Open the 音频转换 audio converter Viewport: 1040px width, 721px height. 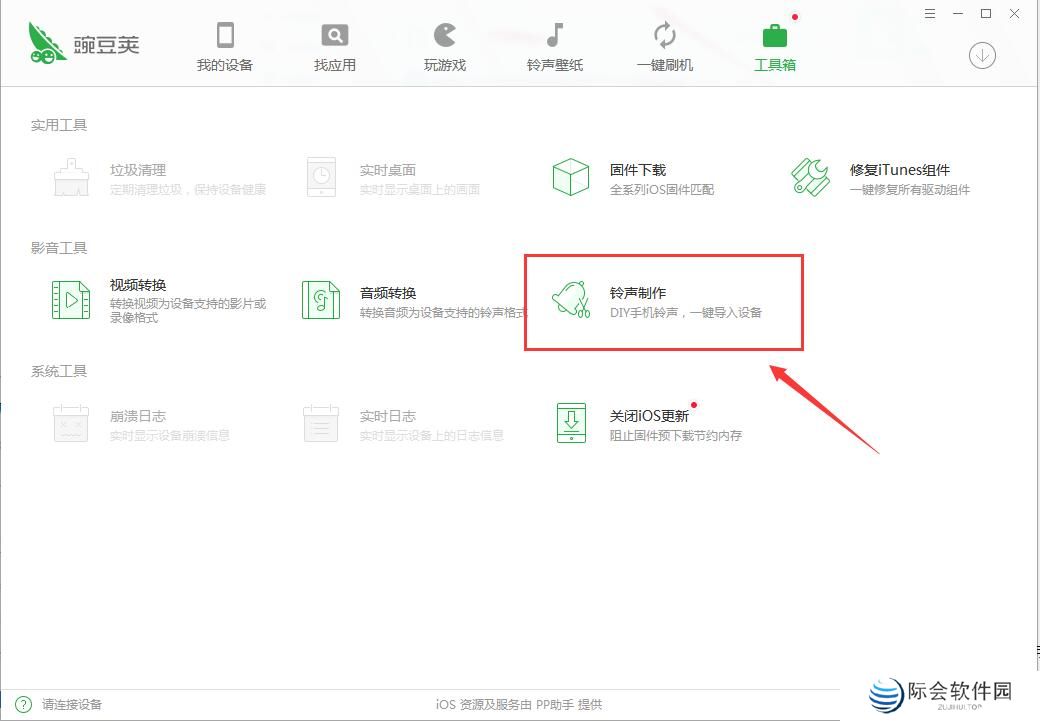pyautogui.click(x=320, y=300)
